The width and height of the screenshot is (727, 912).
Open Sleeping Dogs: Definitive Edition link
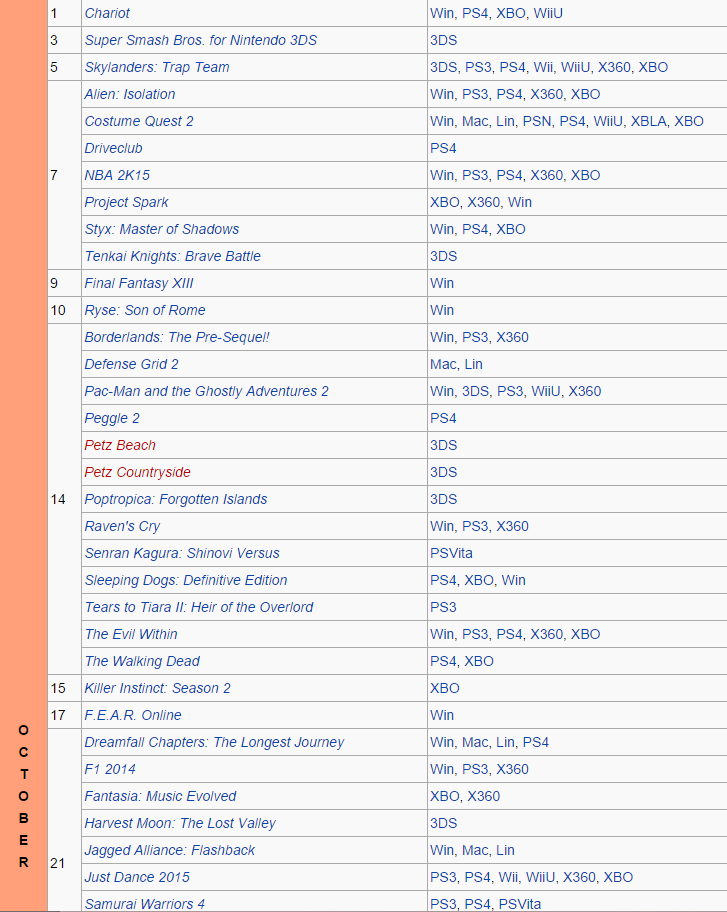pos(185,580)
